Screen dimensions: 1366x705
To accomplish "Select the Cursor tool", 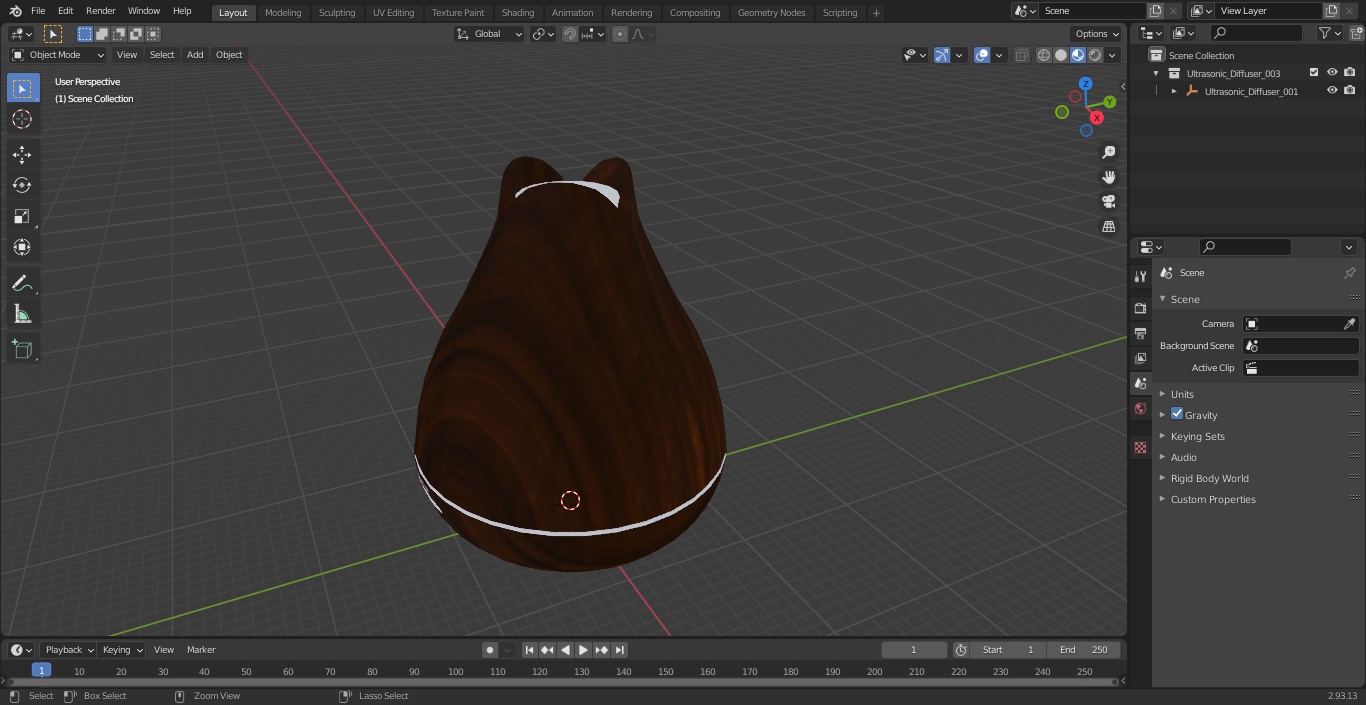I will (22, 119).
